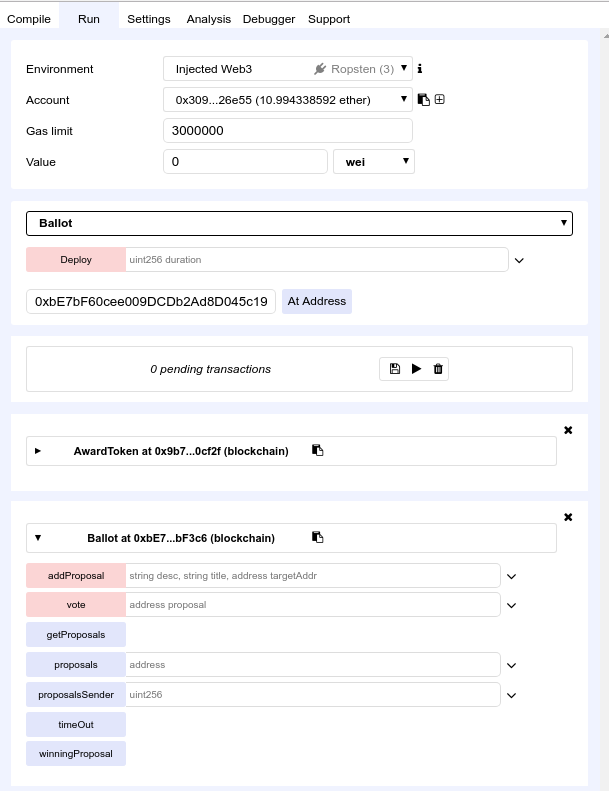Create a new account with the plus icon
The image size is (609, 791).
(439, 99)
